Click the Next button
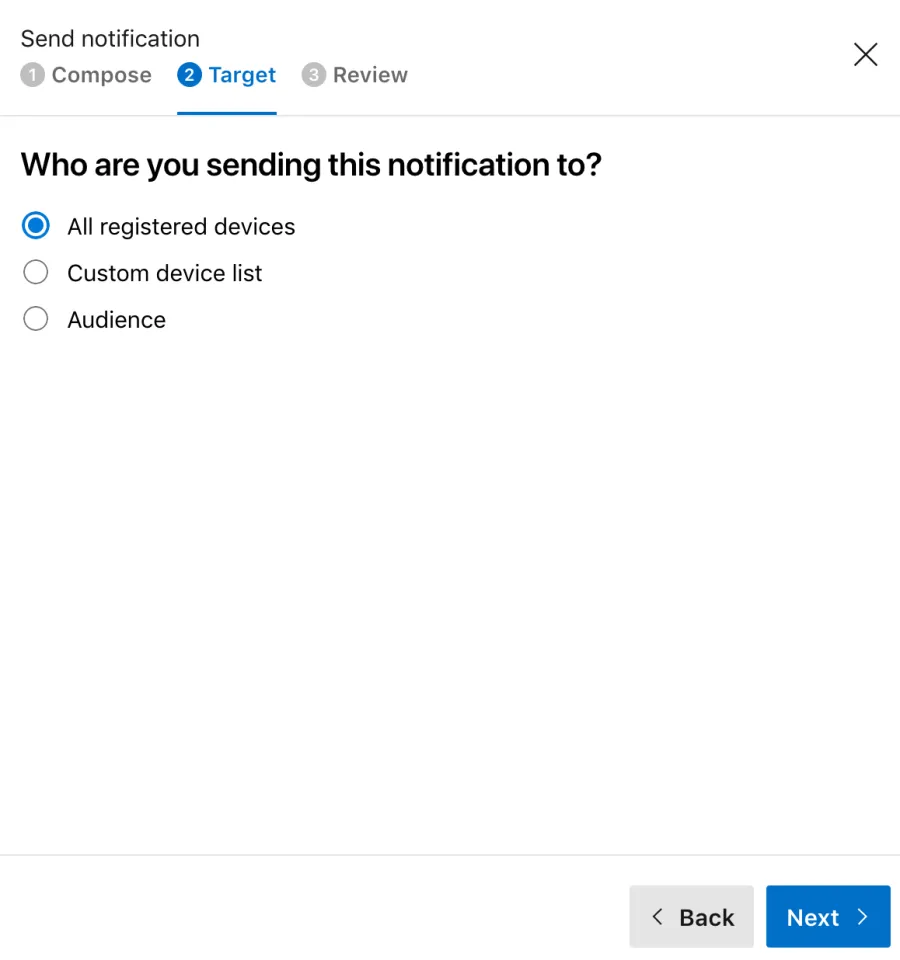The width and height of the screenshot is (900, 960). click(828, 917)
